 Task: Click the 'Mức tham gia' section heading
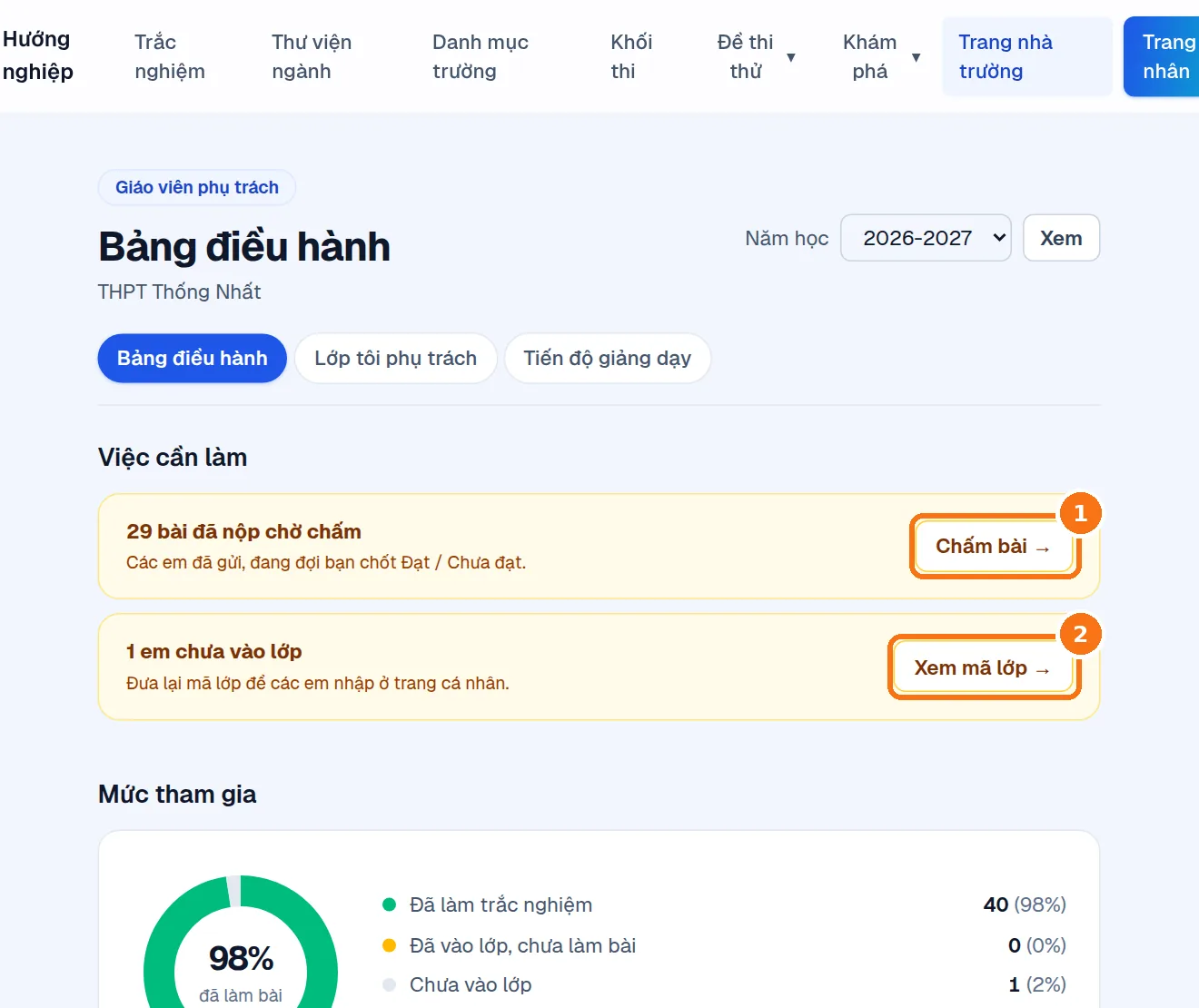coord(177,794)
